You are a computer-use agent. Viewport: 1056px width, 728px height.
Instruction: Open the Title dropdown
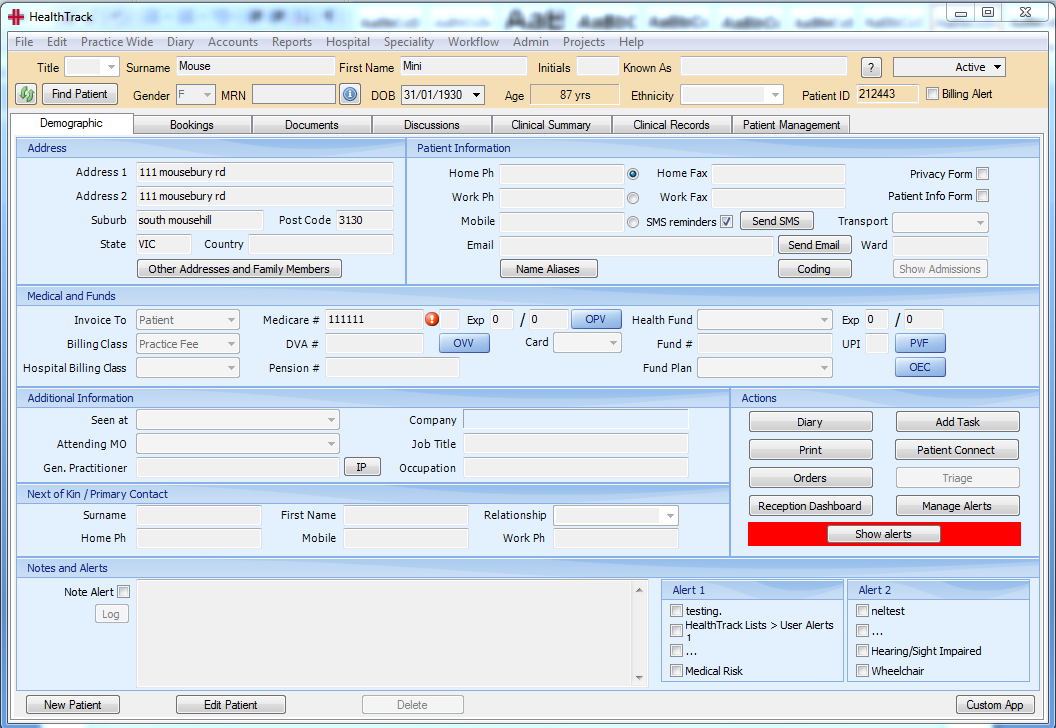point(111,67)
